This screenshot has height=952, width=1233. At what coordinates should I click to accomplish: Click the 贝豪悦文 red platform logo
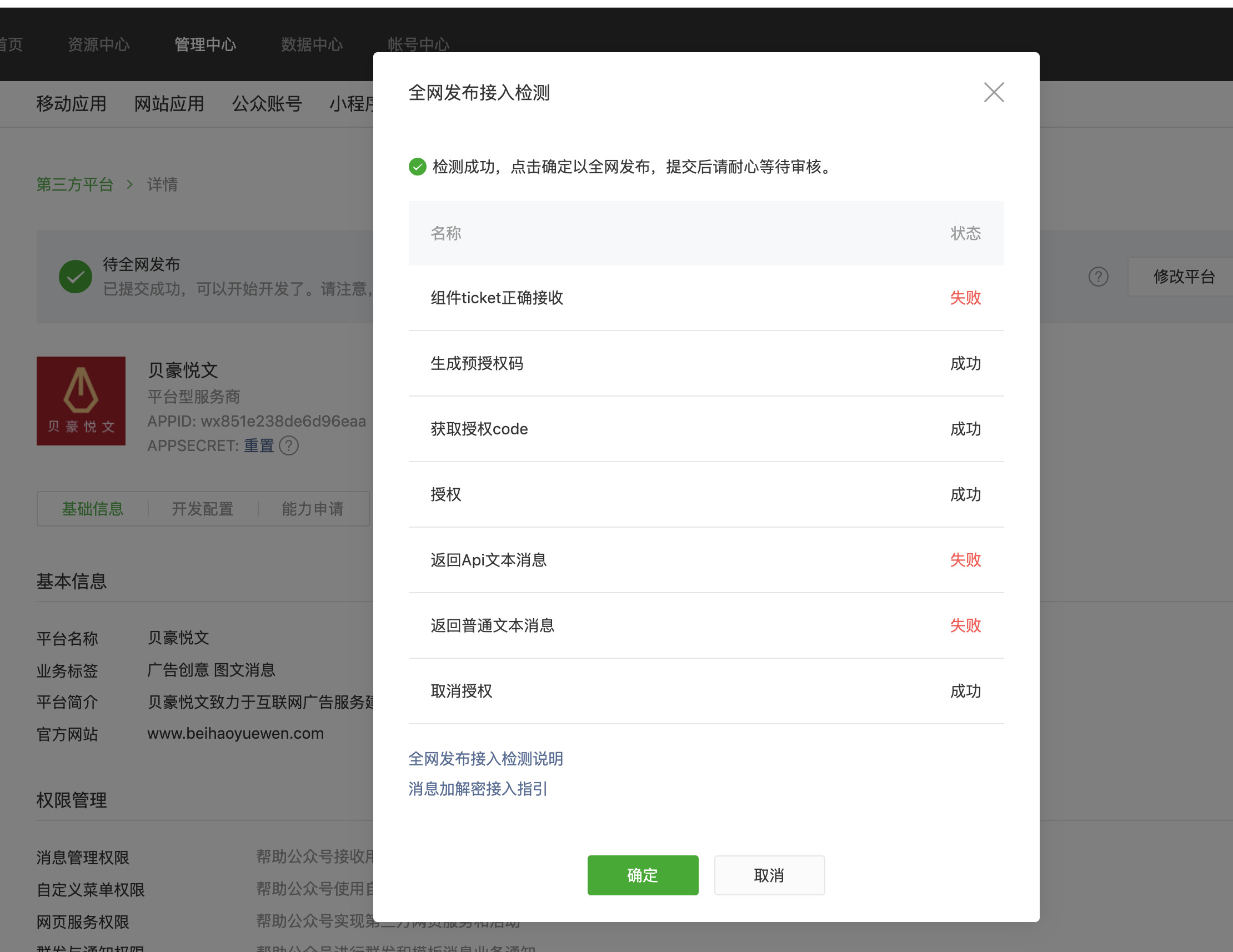81,400
